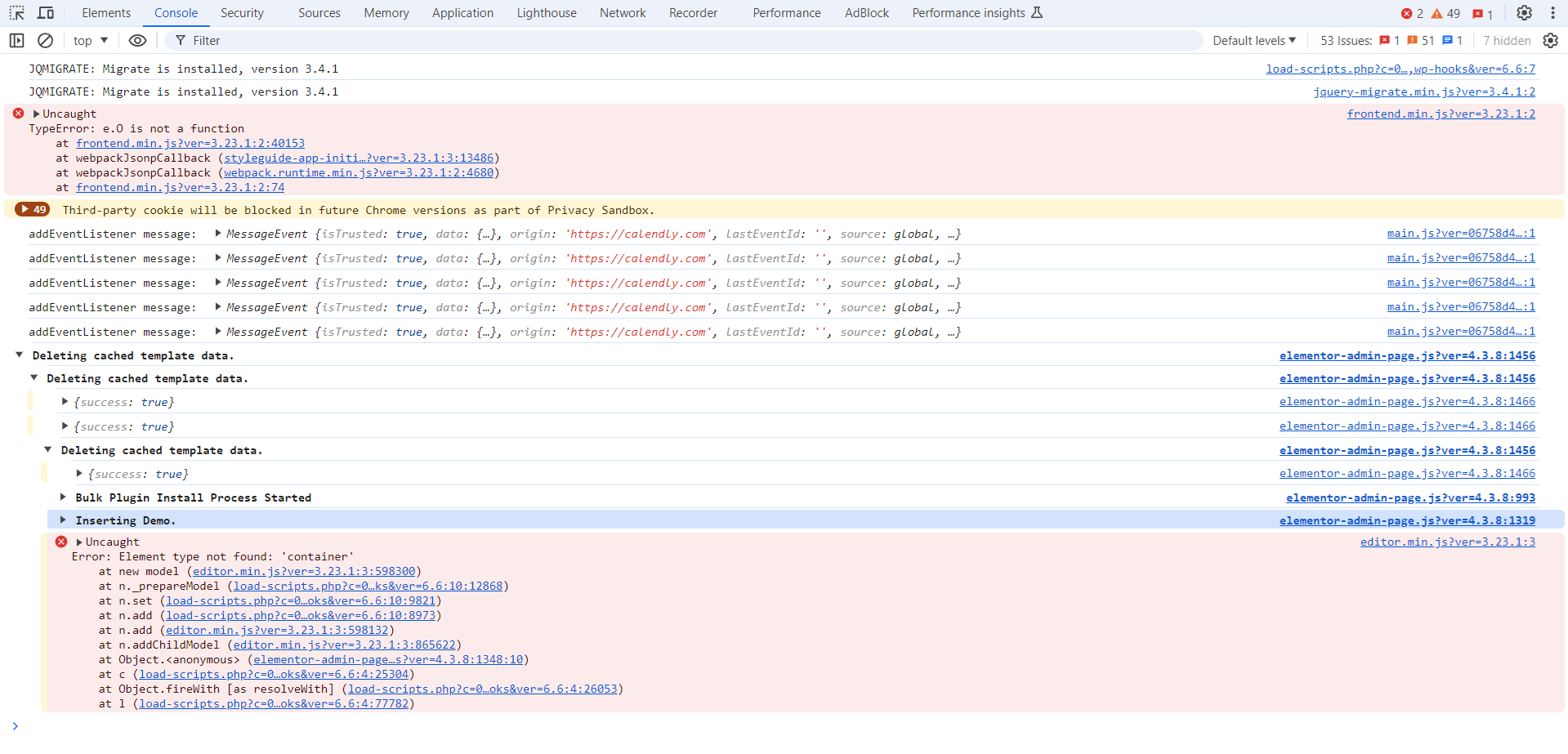Click the red error icon beside container error
The width and height of the screenshot is (1568, 754).
point(61,542)
